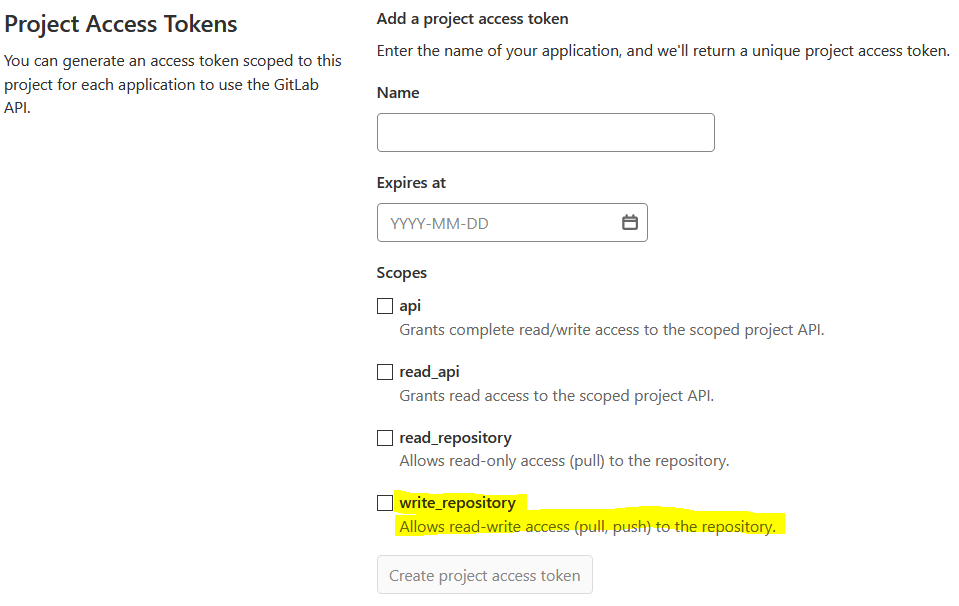Check the read_api scope checkbox

pyautogui.click(x=385, y=372)
